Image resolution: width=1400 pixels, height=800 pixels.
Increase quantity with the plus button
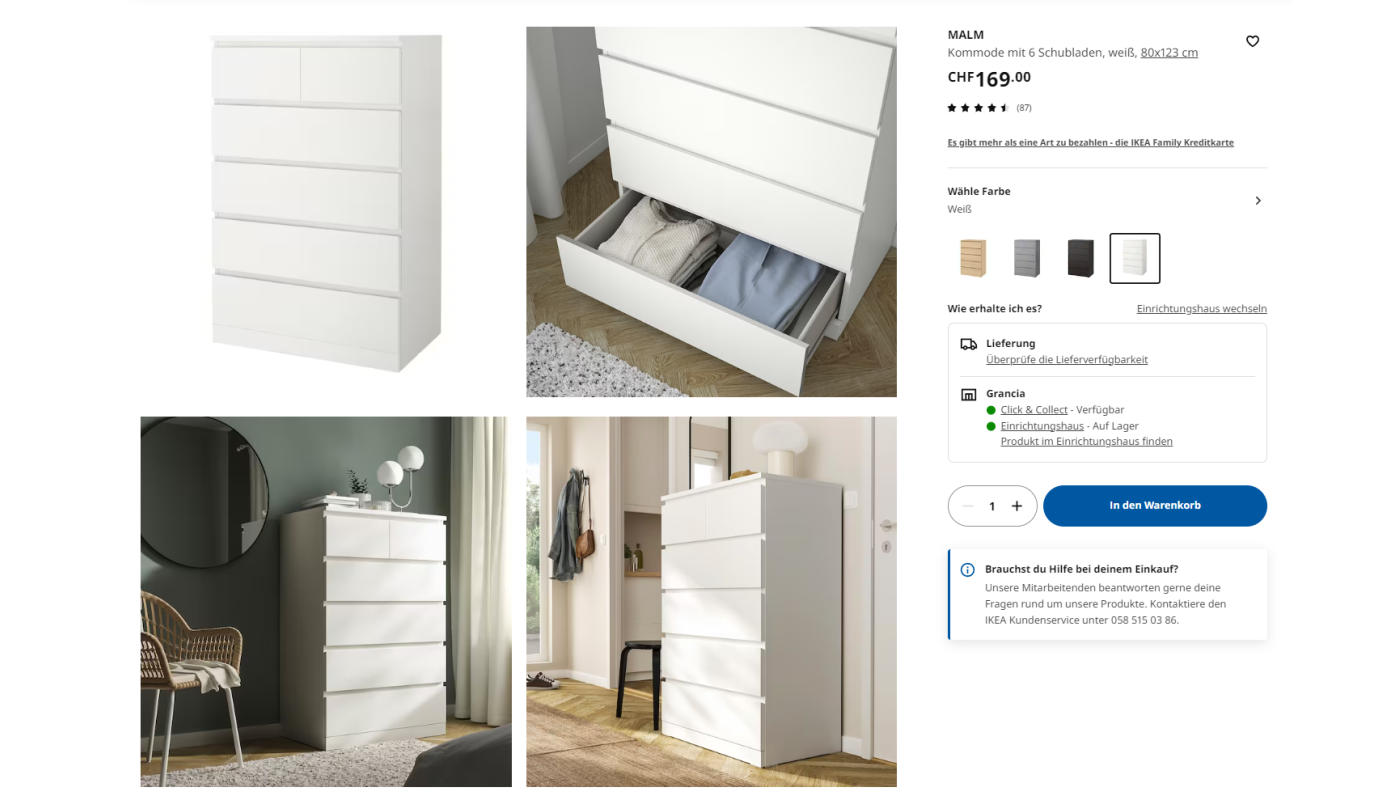(1017, 506)
